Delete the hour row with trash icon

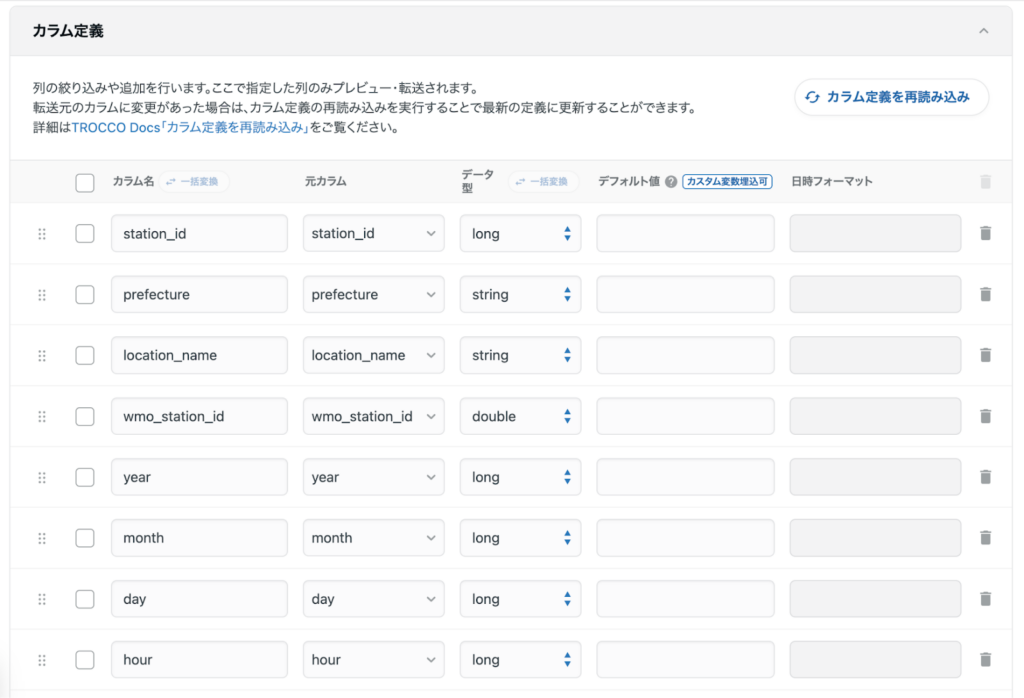tap(985, 660)
